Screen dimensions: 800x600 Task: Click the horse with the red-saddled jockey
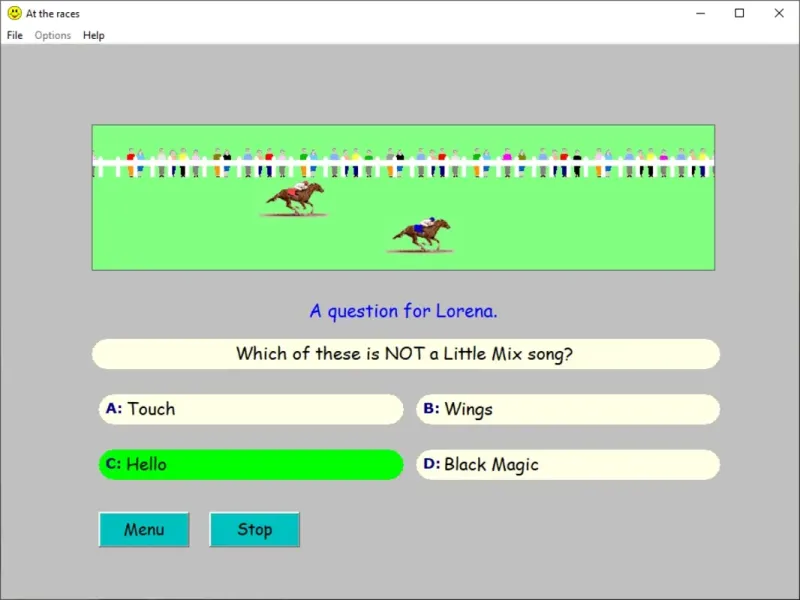click(x=295, y=198)
